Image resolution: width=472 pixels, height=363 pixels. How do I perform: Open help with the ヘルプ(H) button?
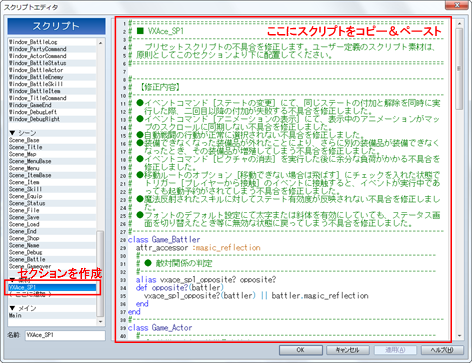tap(442, 350)
